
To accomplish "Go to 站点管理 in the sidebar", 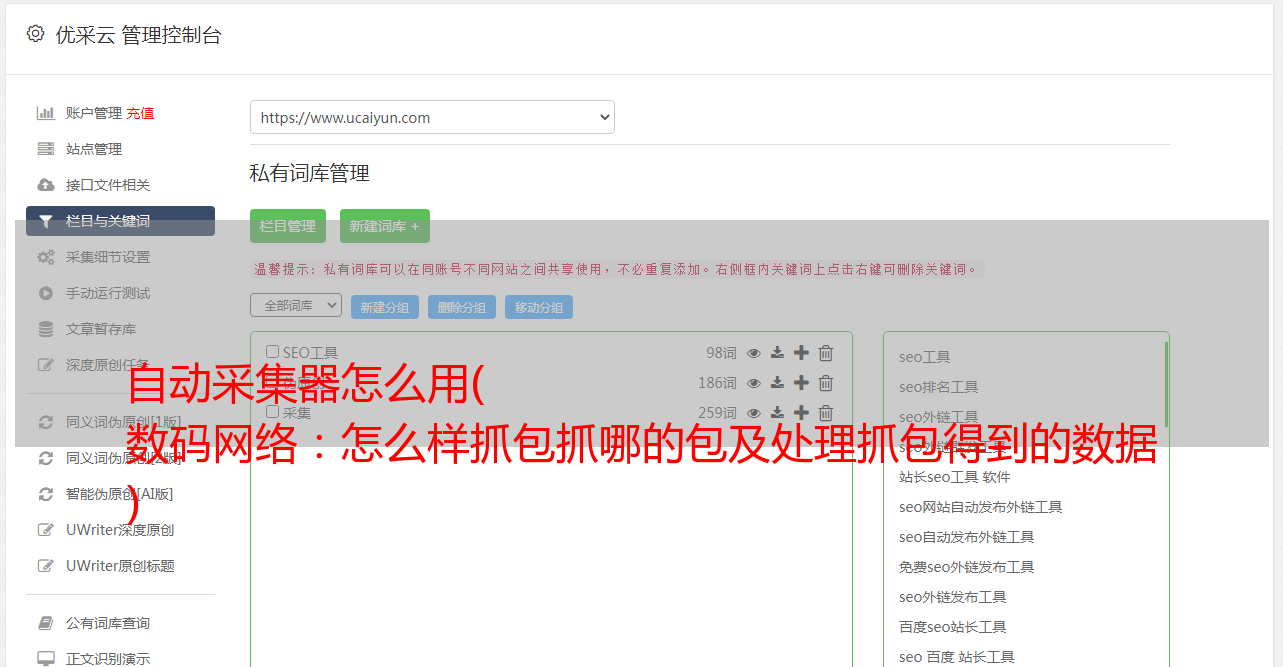I will 94,149.
